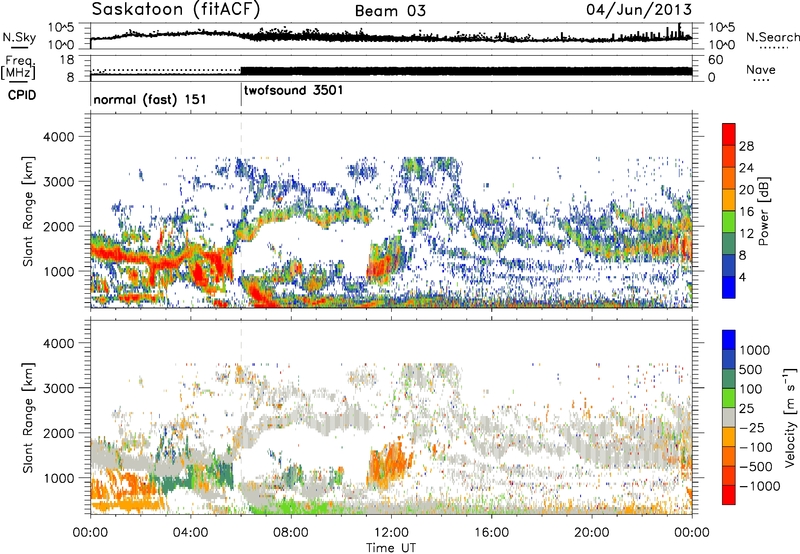The image size is (800, 554).
Task: Click the 'Saskatoon (fitACF)' title text
Action: coord(176,10)
